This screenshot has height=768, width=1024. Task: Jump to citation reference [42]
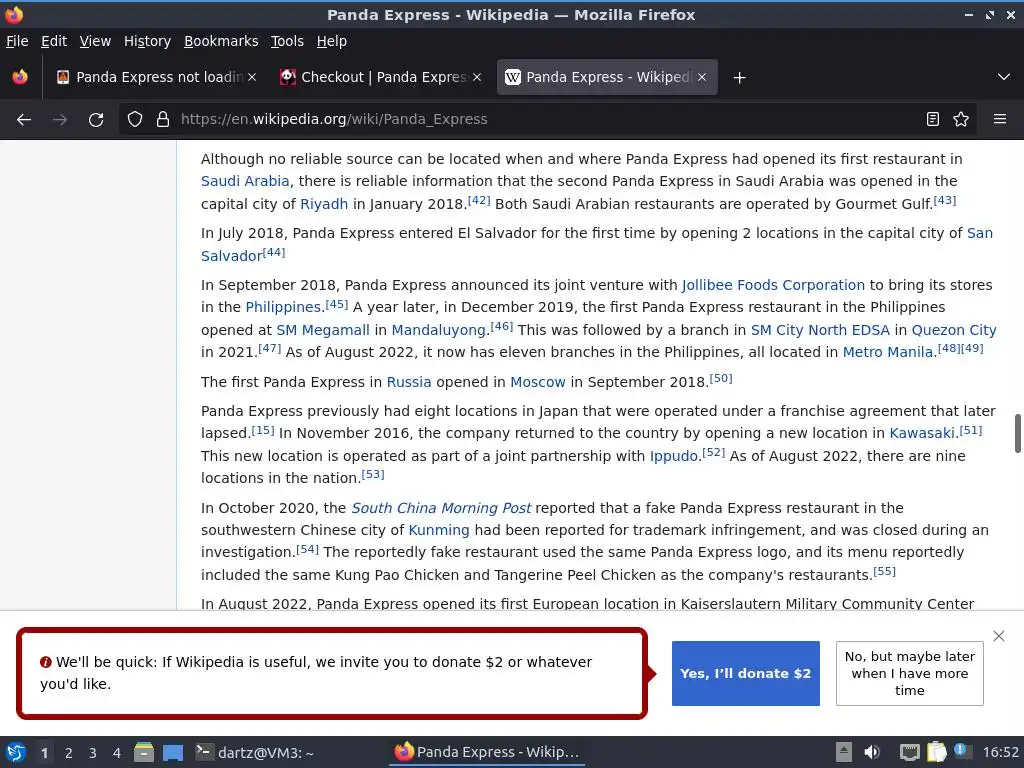click(479, 200)
